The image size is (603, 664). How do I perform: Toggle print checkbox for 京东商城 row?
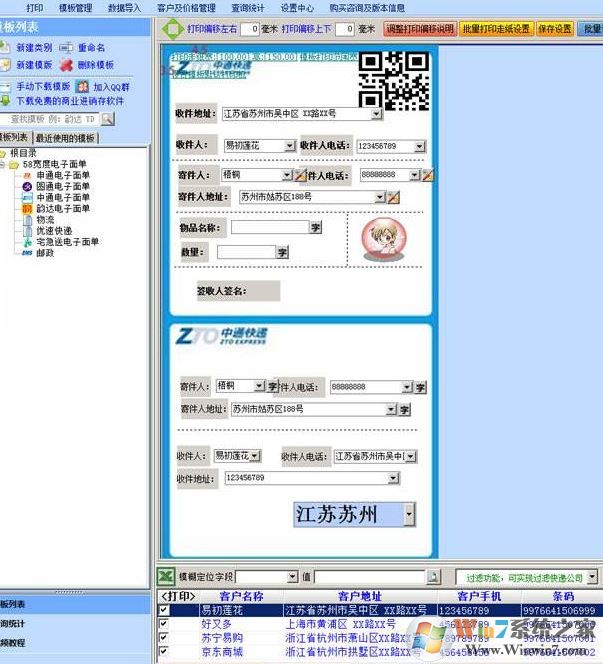[x=163, y=651]
